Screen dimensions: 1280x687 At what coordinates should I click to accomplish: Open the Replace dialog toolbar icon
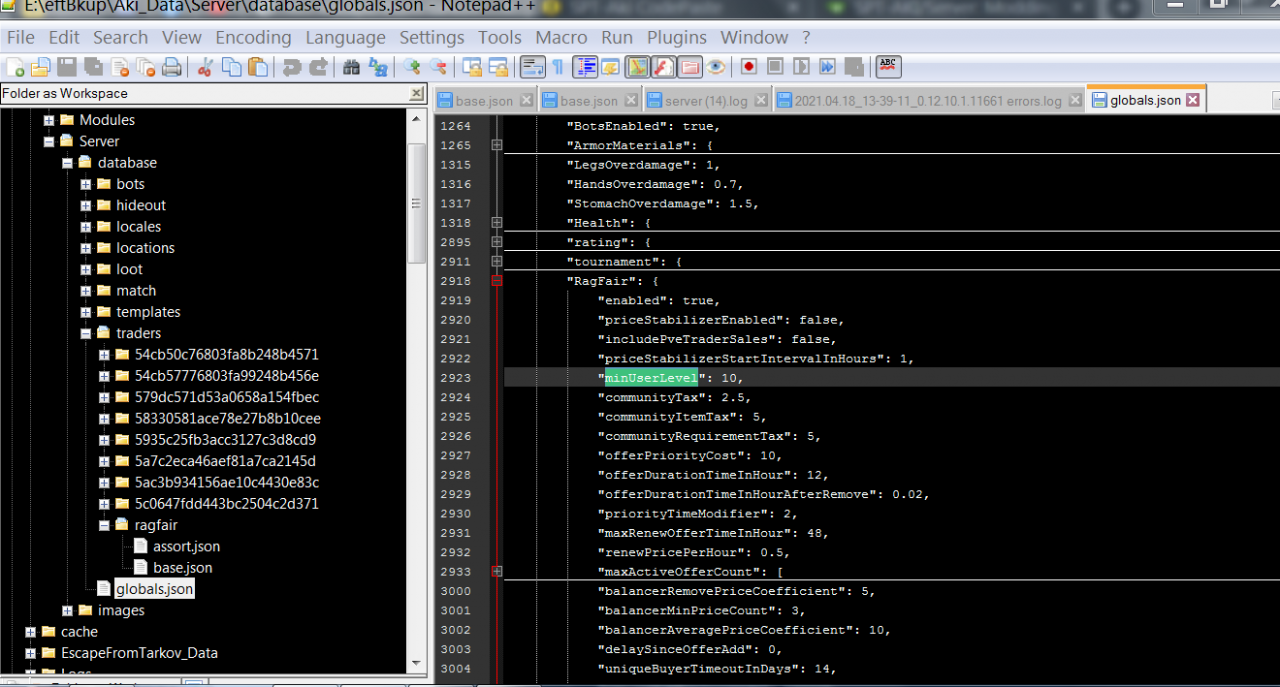point(378,68)
